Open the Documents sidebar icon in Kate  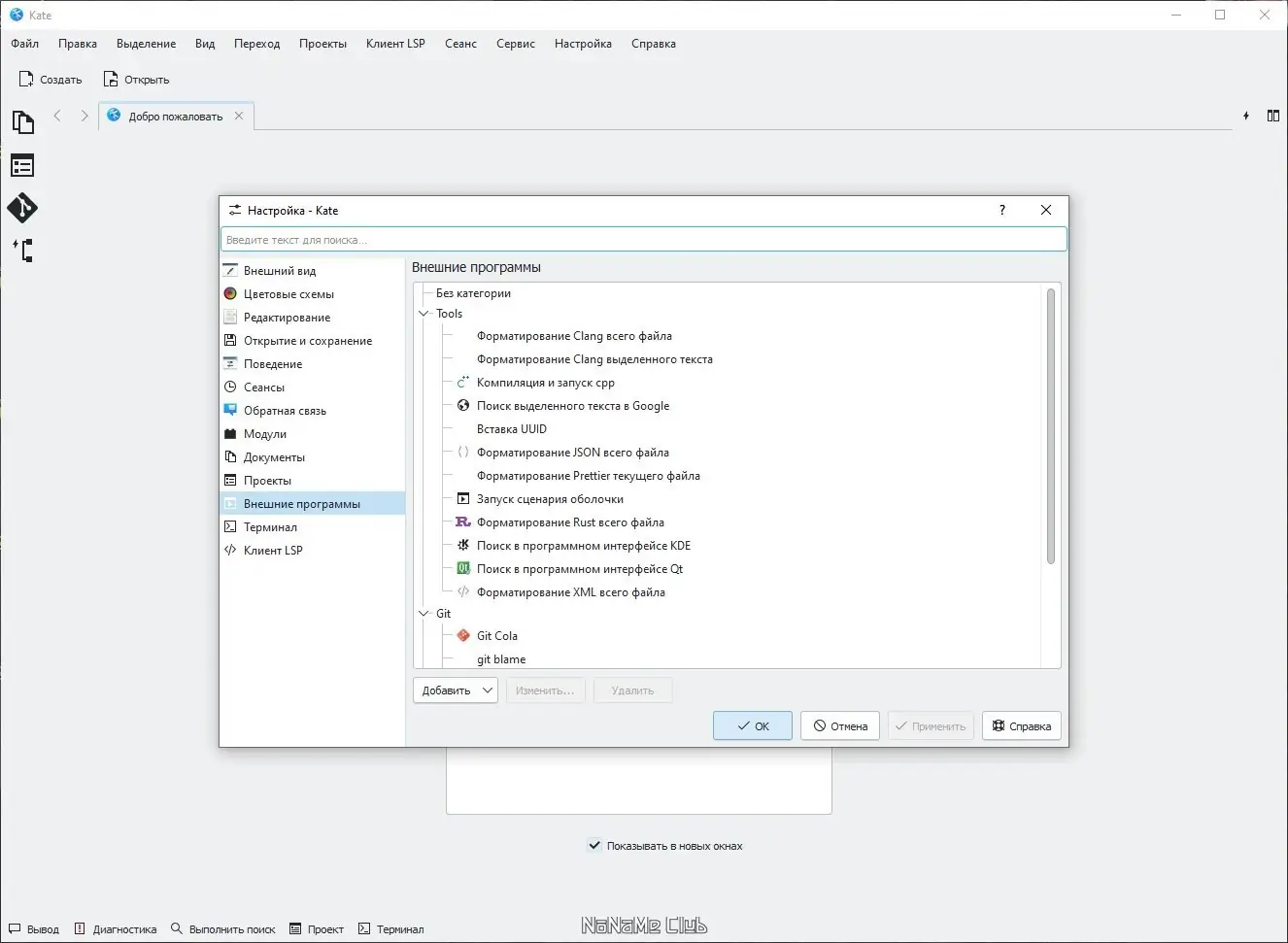pyautogui.click(x=23, y=122)
